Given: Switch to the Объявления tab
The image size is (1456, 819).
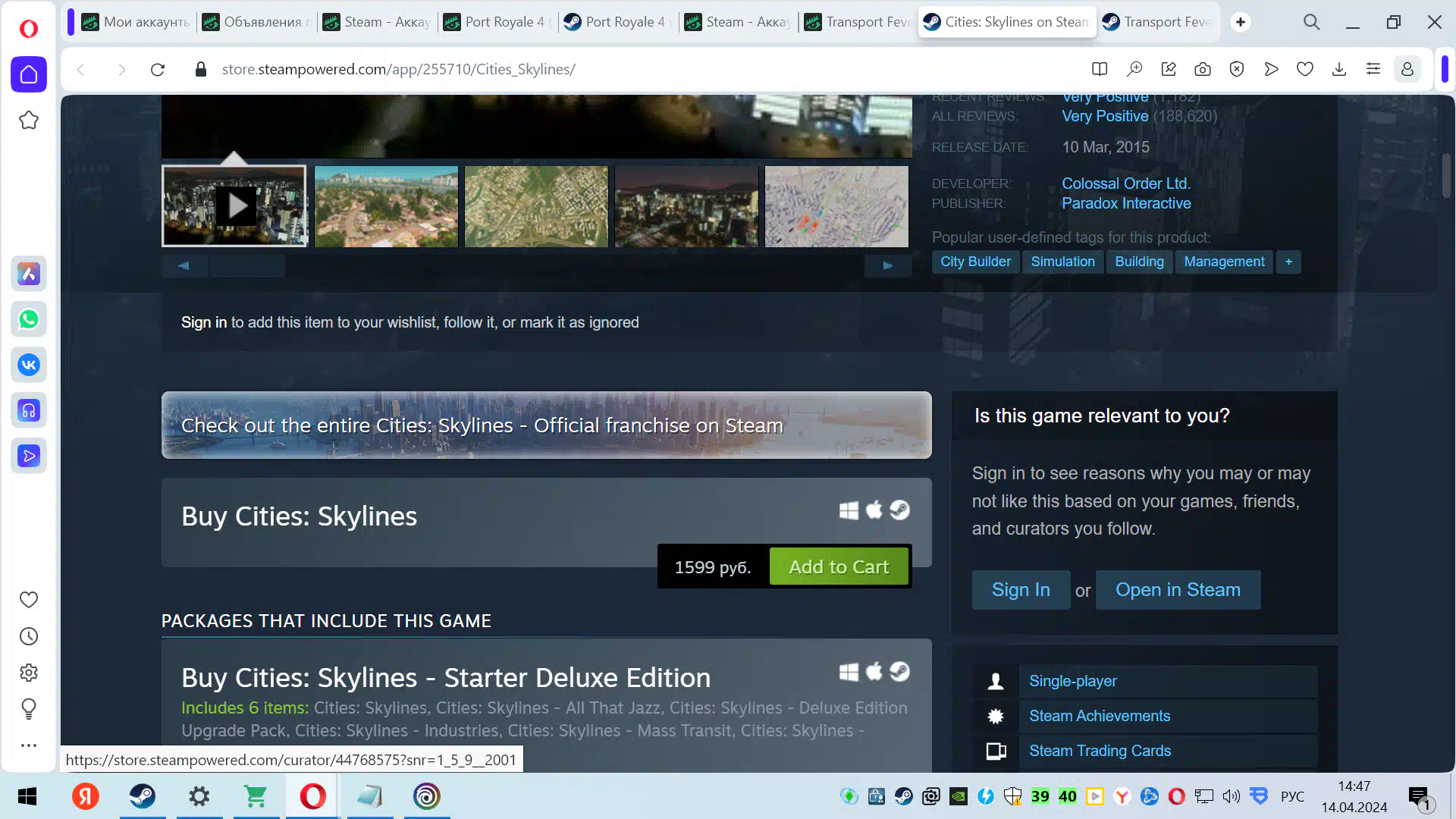Looking at the screenshot, I should click(257, 22).
